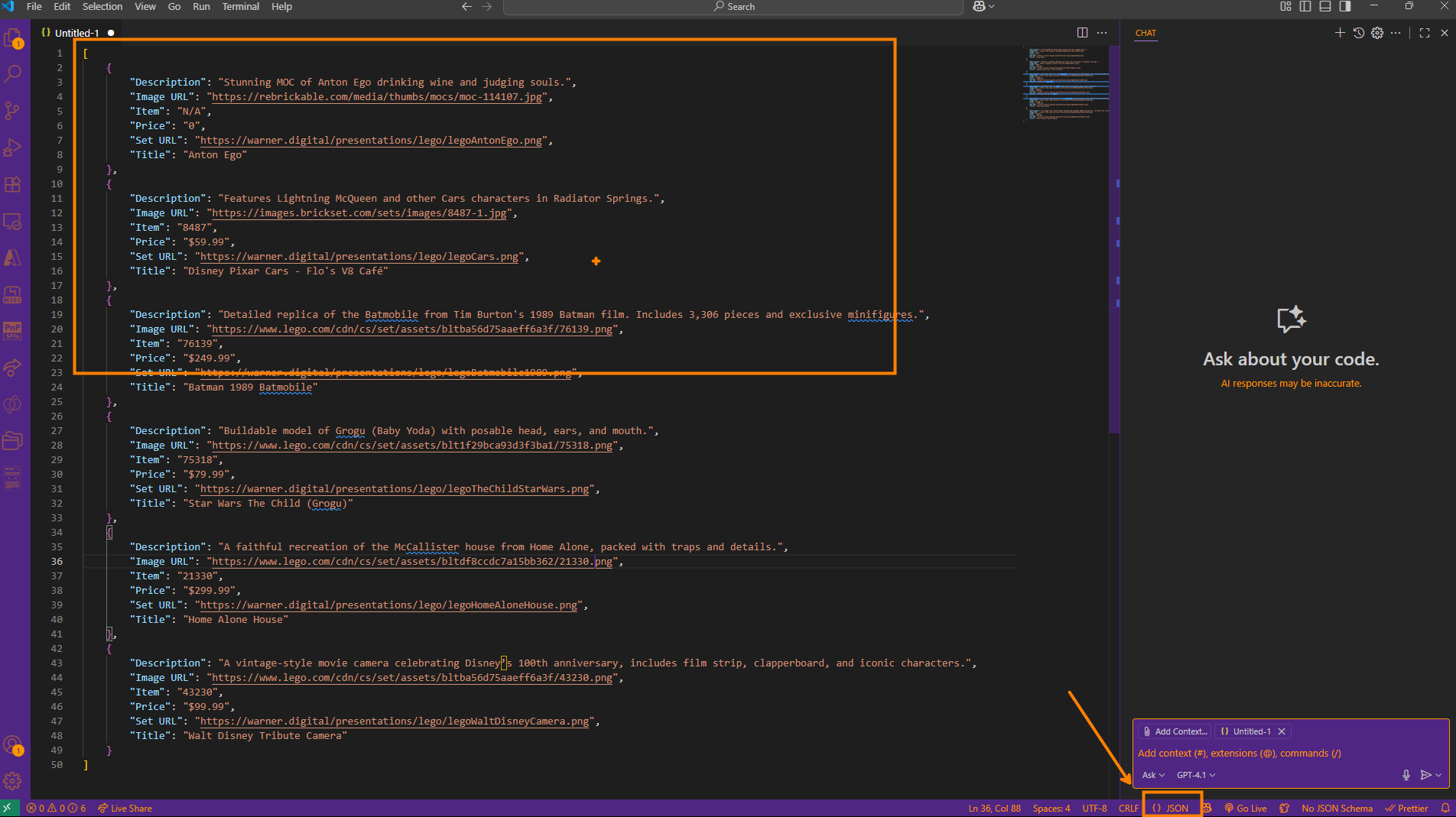Click the microphone voice chat icon
Screen dimensions: 1456x817
1406,775
